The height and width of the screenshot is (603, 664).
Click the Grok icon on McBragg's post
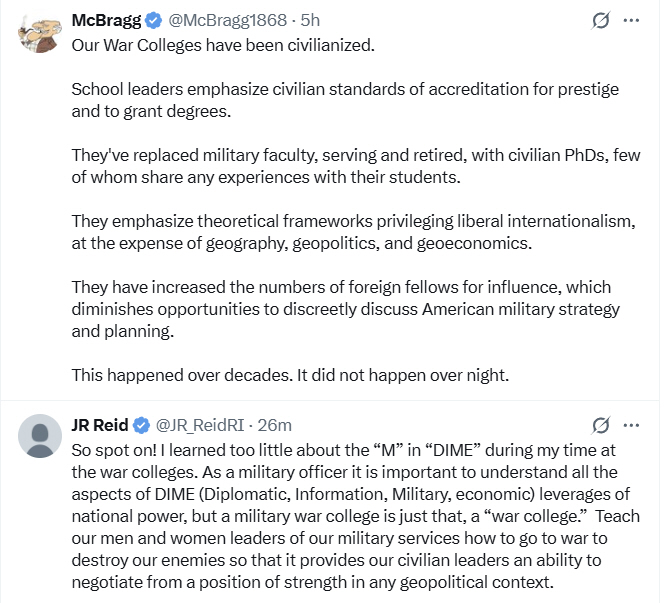point(601,21)
